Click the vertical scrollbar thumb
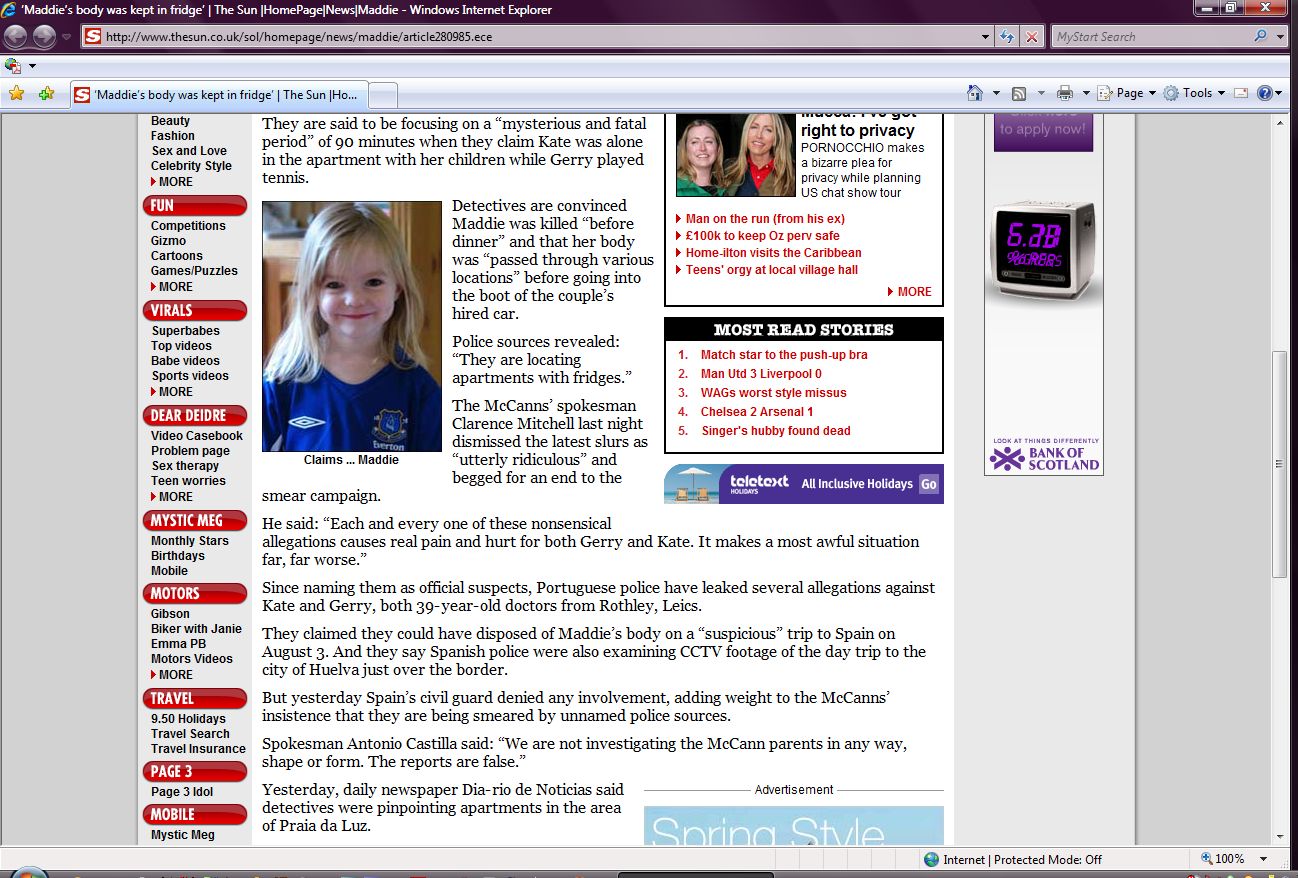Viewport: 1298px width, 878px height. pos(1280,464)
